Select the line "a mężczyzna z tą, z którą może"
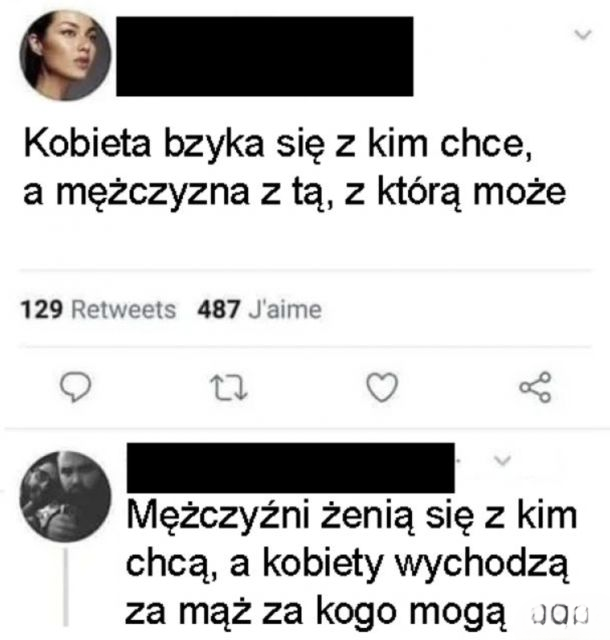Viewport: 610px width, 640px height. pos(295,193)
